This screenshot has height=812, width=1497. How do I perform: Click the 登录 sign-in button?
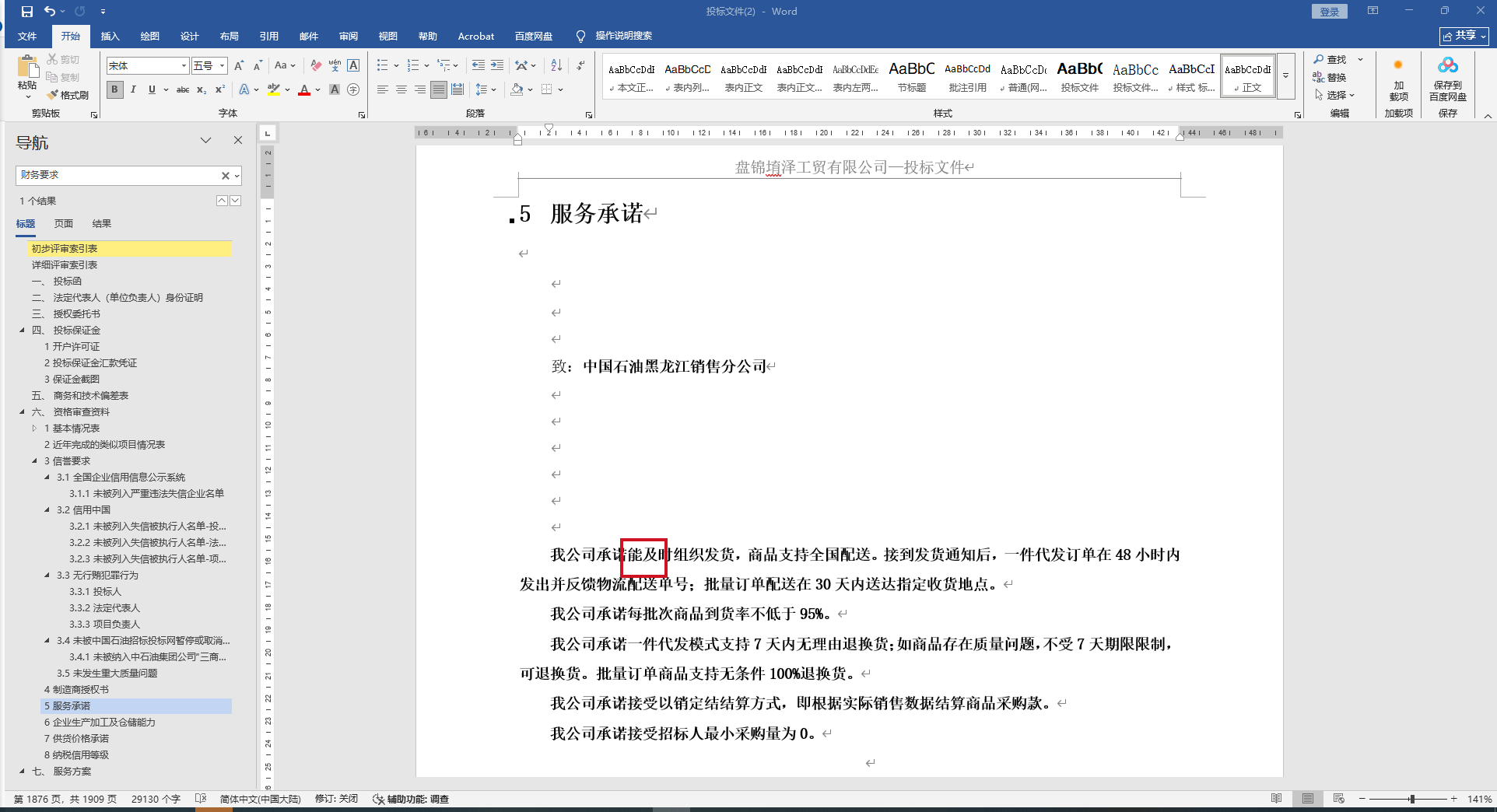click(x=1330, y=12)
